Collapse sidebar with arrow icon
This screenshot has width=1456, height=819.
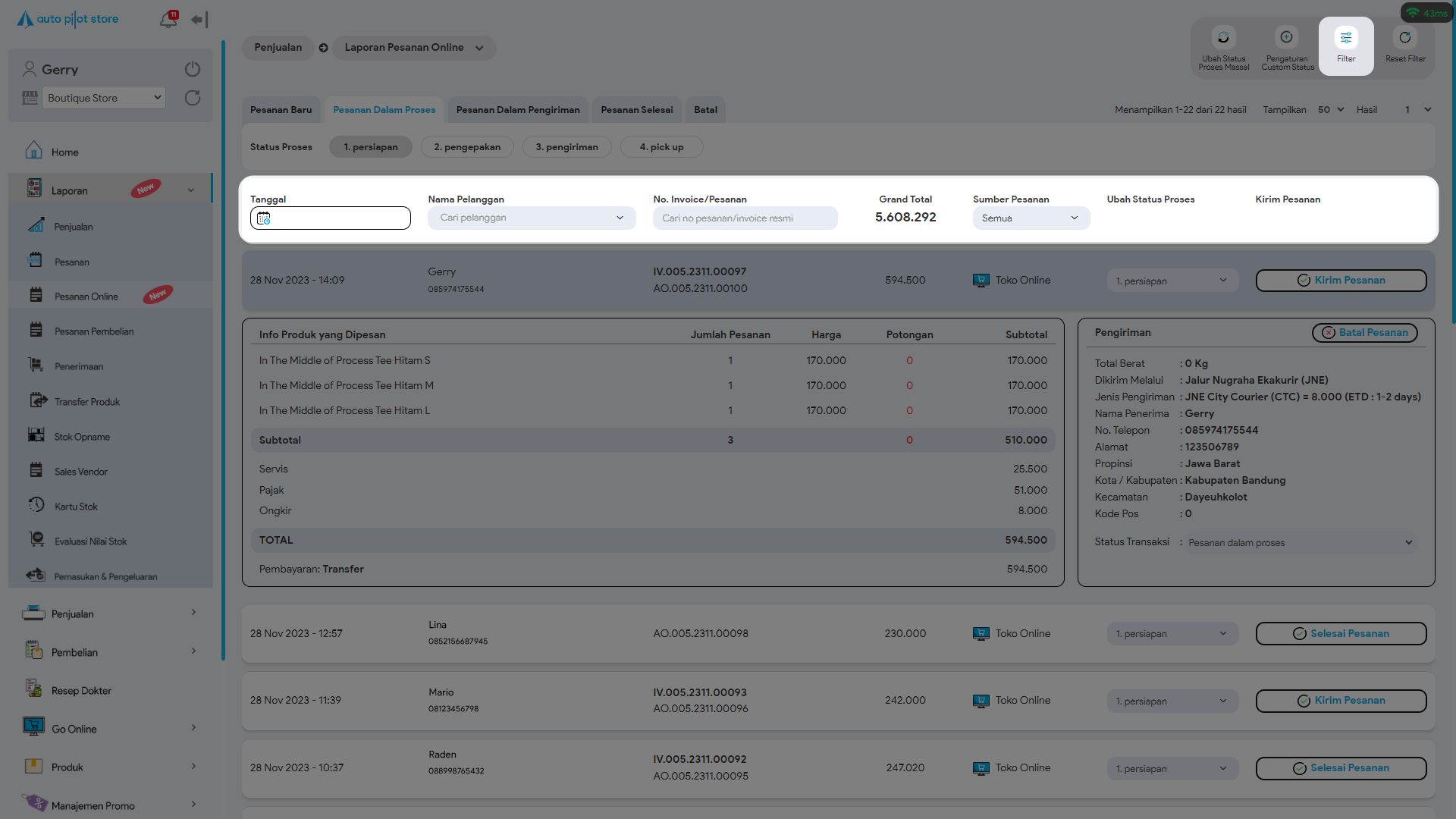pos(199,20)
